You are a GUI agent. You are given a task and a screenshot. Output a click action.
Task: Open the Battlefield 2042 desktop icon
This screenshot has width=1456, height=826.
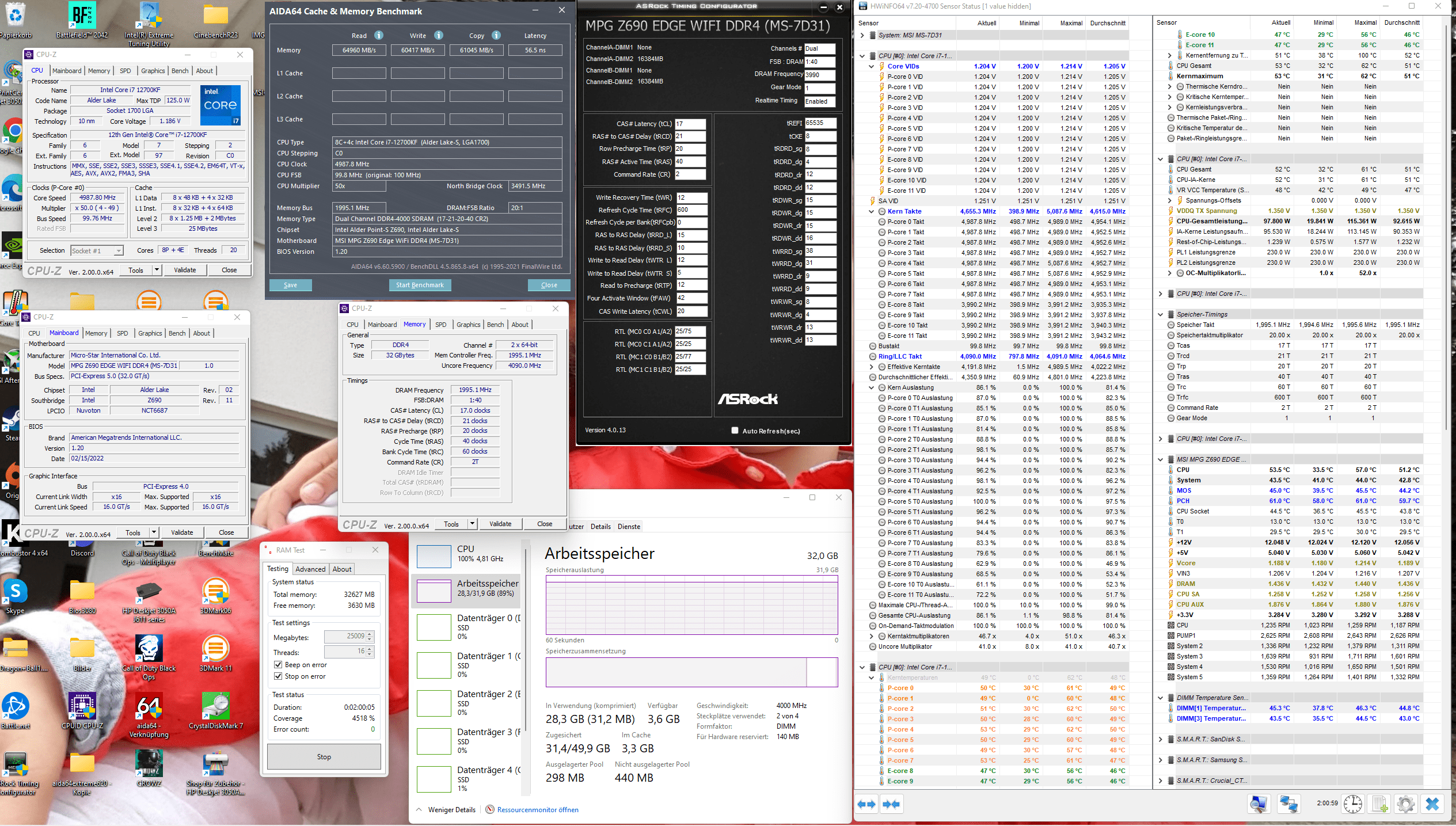point(82,20)
